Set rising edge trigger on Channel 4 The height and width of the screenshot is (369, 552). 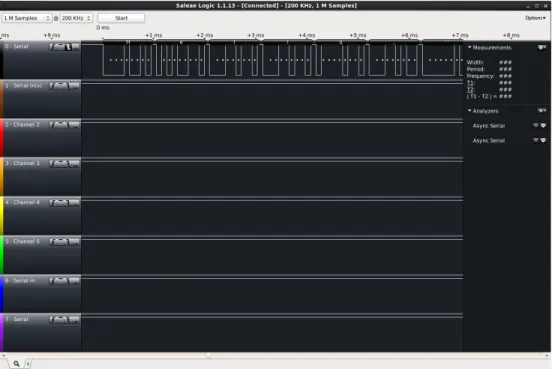[52, 202]
